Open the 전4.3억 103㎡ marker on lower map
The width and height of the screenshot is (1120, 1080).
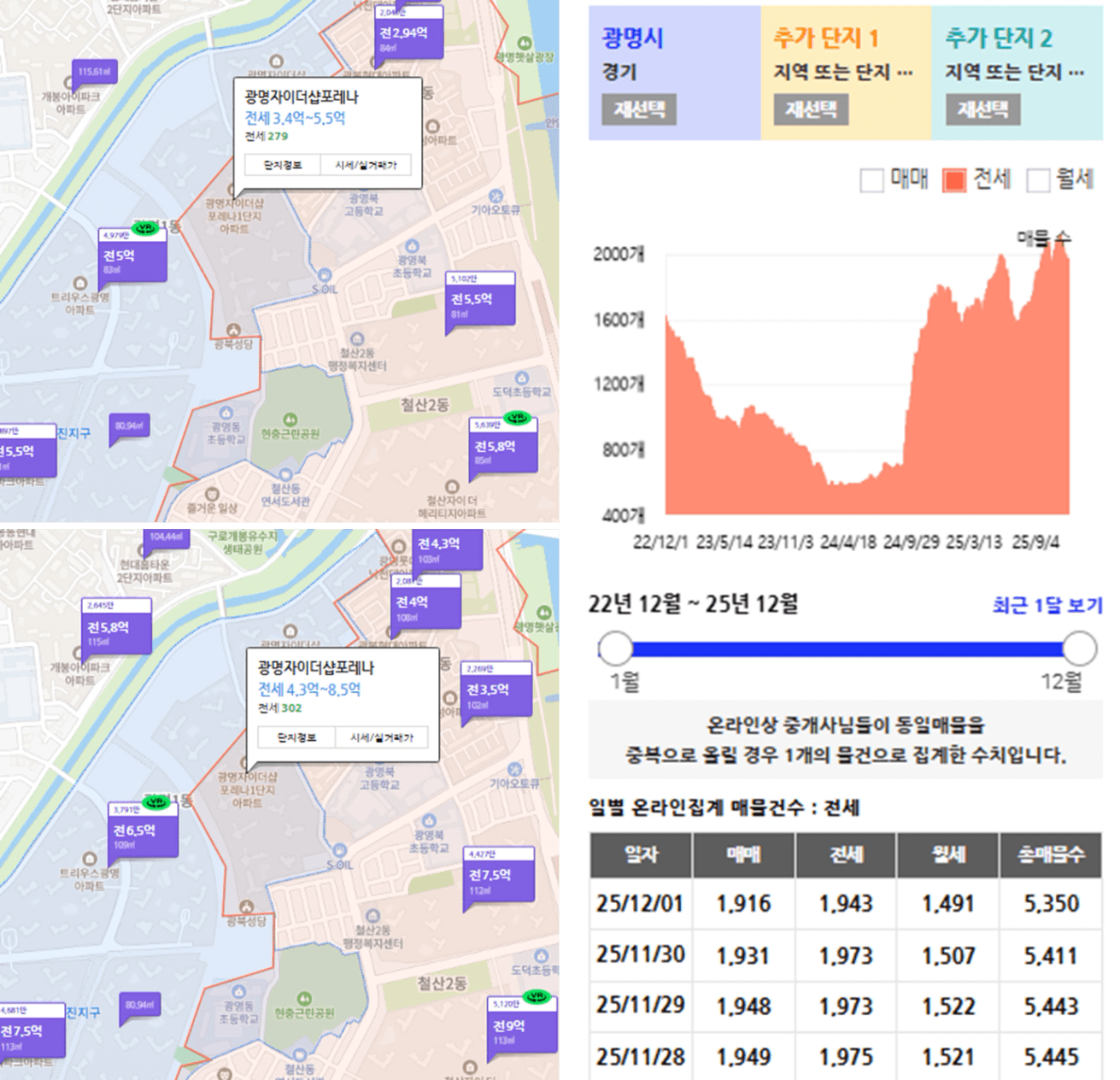tap(447, 548)
